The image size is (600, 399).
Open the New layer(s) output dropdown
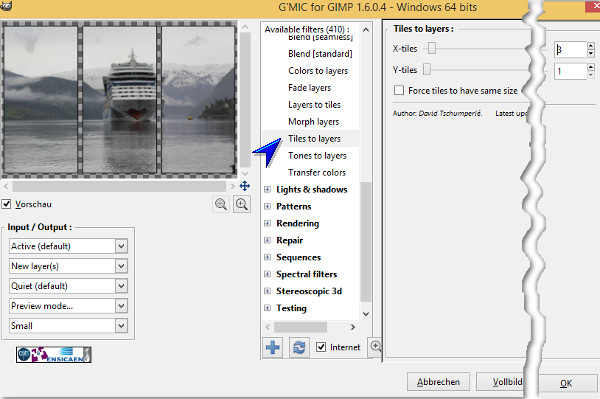point(68,266)
